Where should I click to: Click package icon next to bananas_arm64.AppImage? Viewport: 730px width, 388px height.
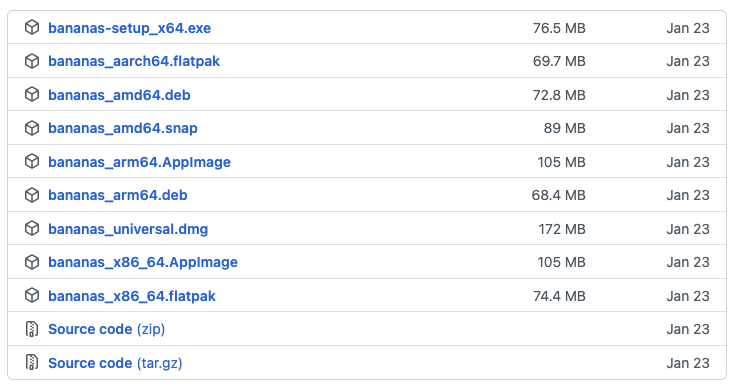tap(32, 162)
